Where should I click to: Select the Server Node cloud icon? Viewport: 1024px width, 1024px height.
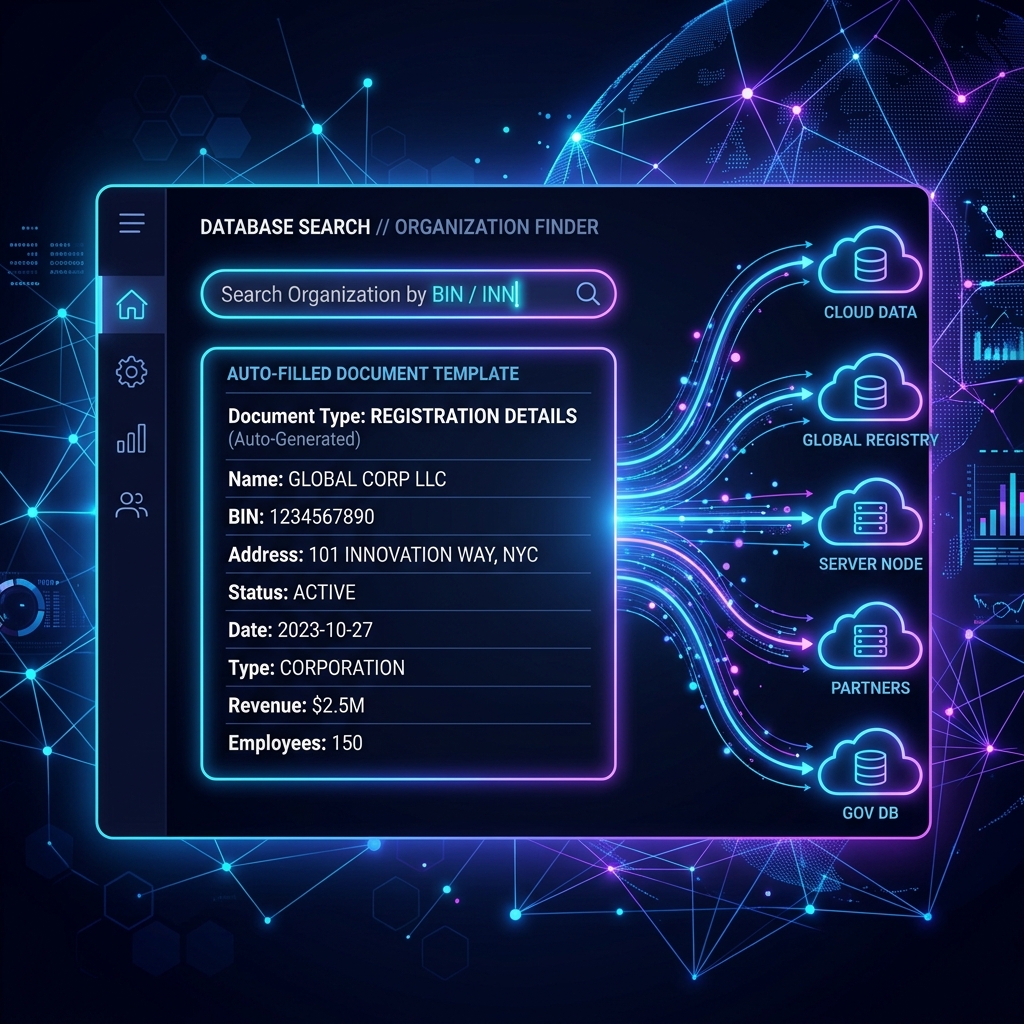[870, 513]
